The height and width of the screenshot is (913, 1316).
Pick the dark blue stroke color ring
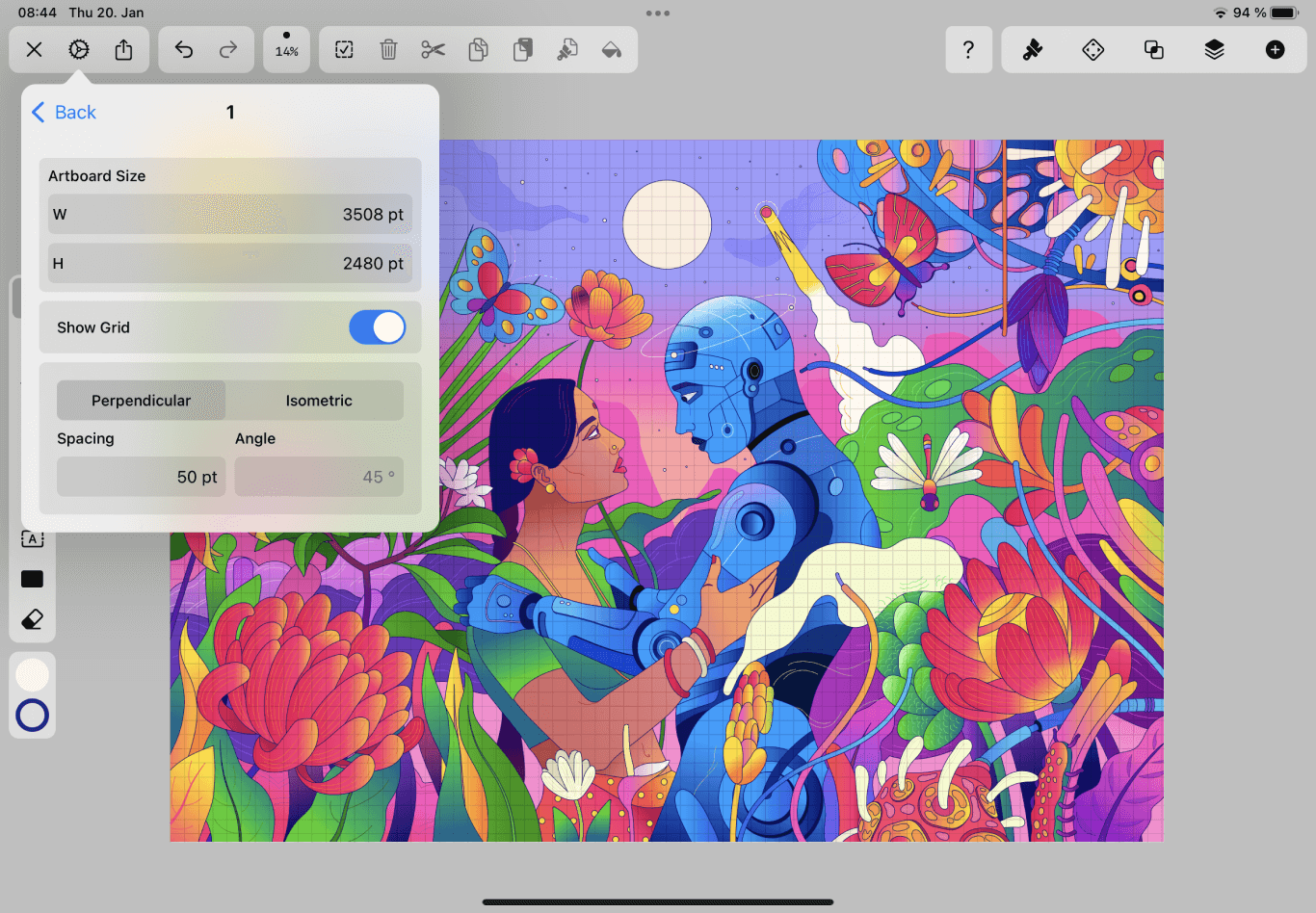pos(33,716)
